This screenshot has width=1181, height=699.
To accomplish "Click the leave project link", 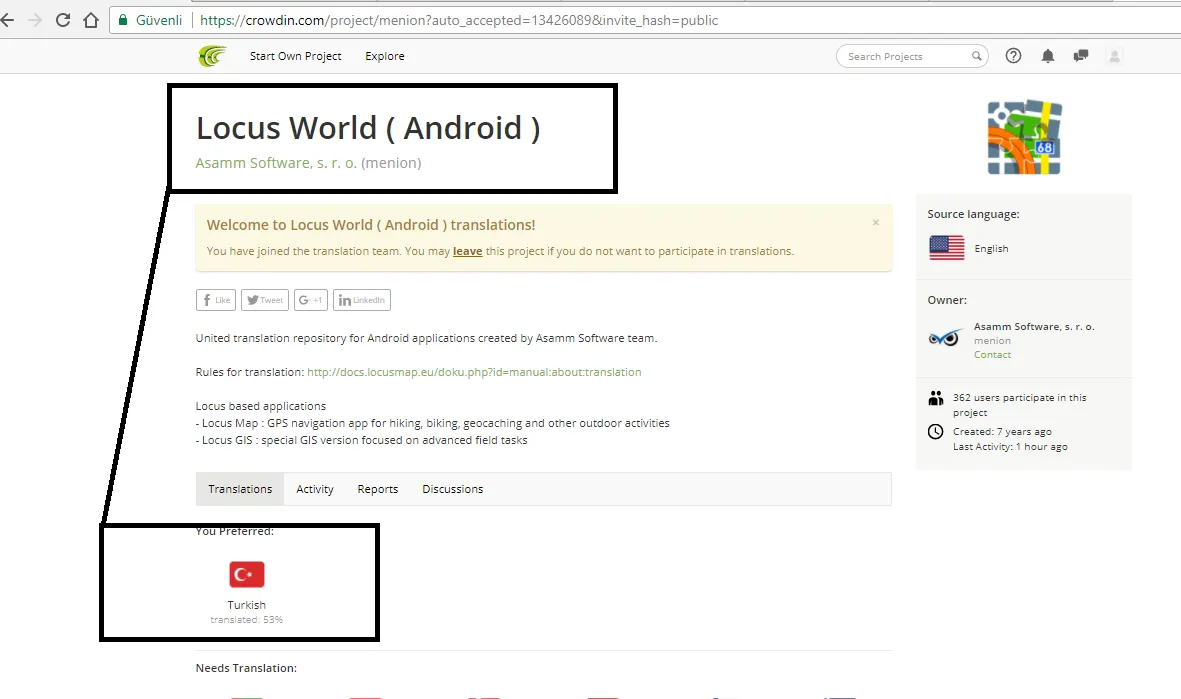I will [x=467, y=251].
